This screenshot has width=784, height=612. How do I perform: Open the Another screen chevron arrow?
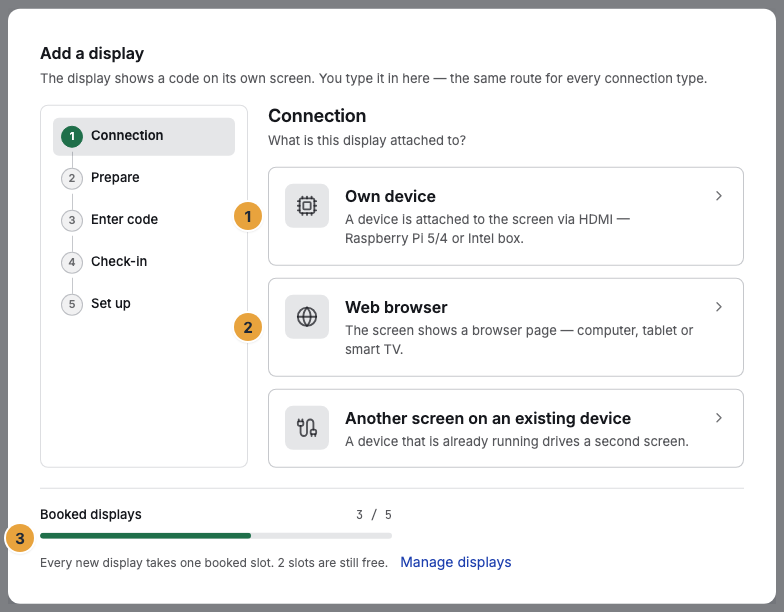[718, 418]
